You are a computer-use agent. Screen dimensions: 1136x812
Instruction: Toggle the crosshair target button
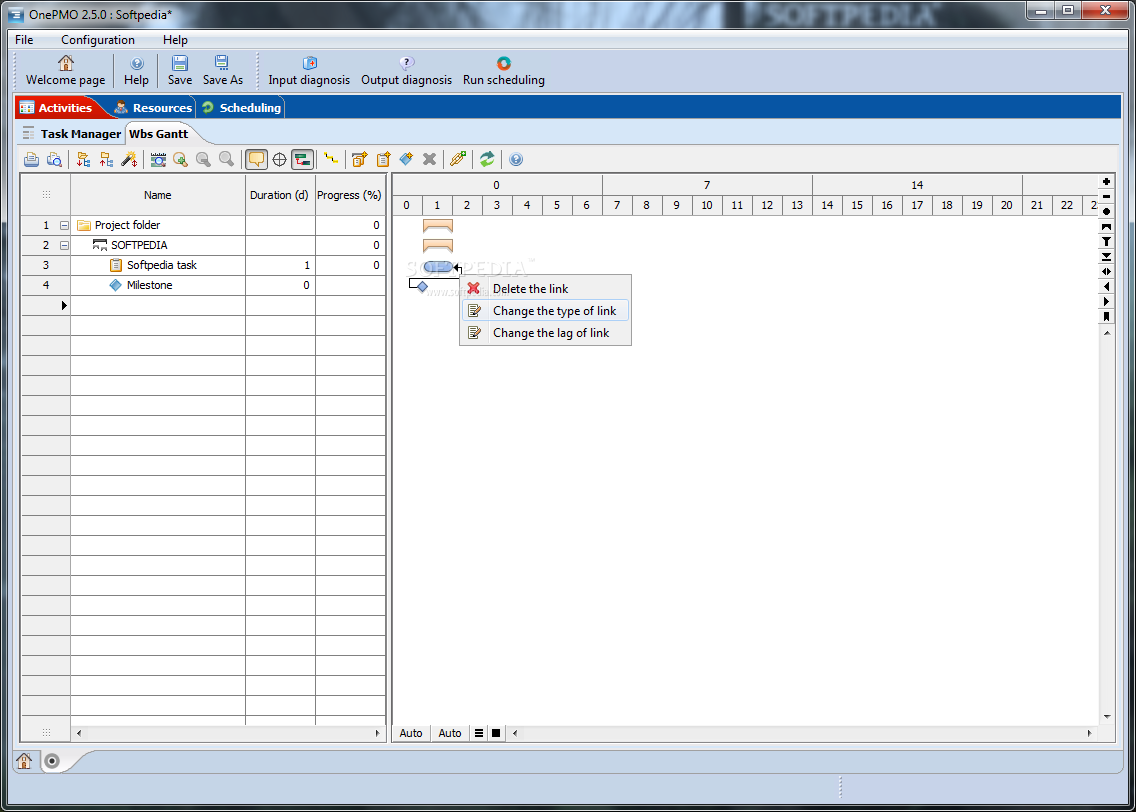[x=279, y=159]
